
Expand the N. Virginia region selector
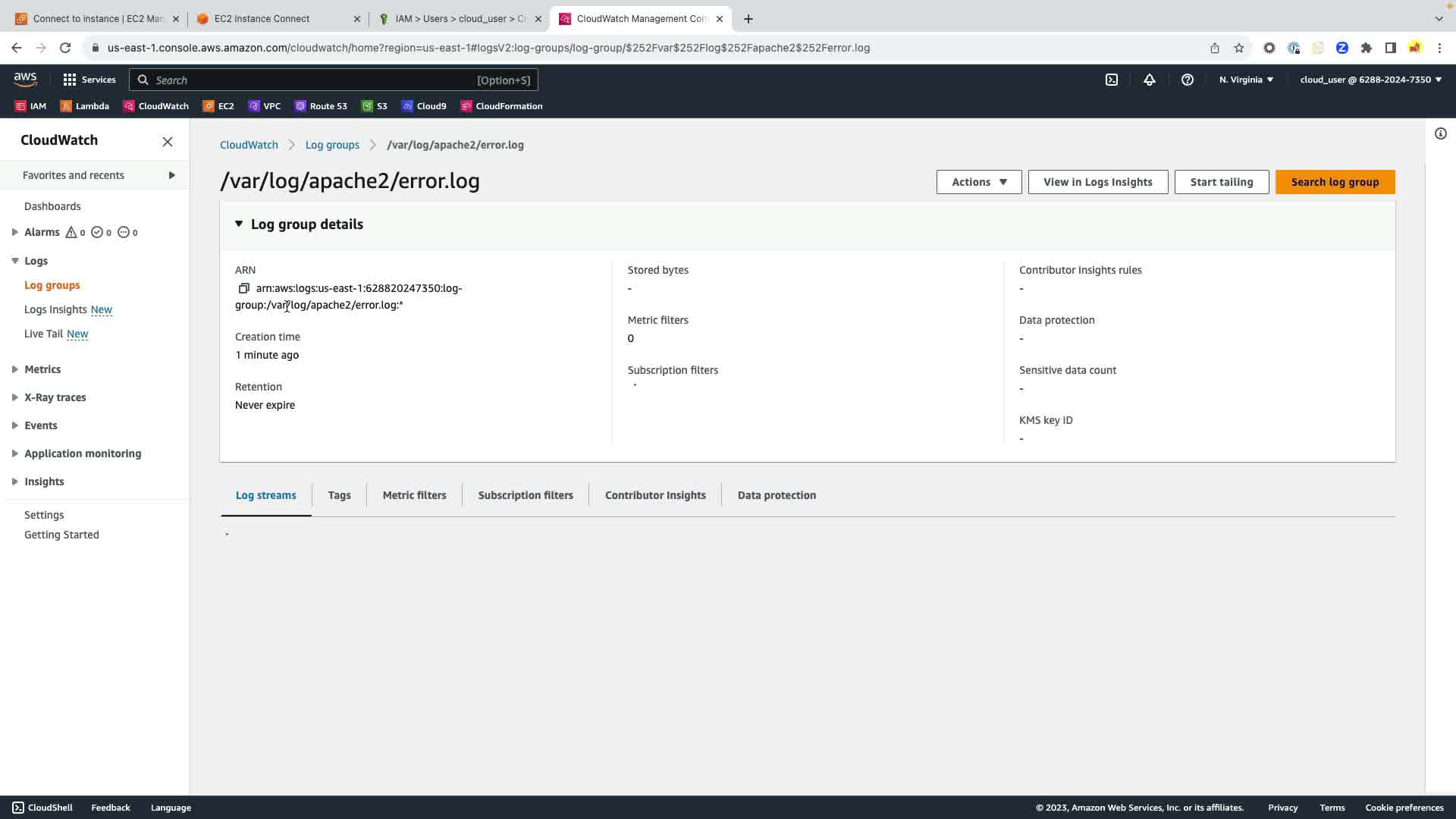tap(1246, 80)
